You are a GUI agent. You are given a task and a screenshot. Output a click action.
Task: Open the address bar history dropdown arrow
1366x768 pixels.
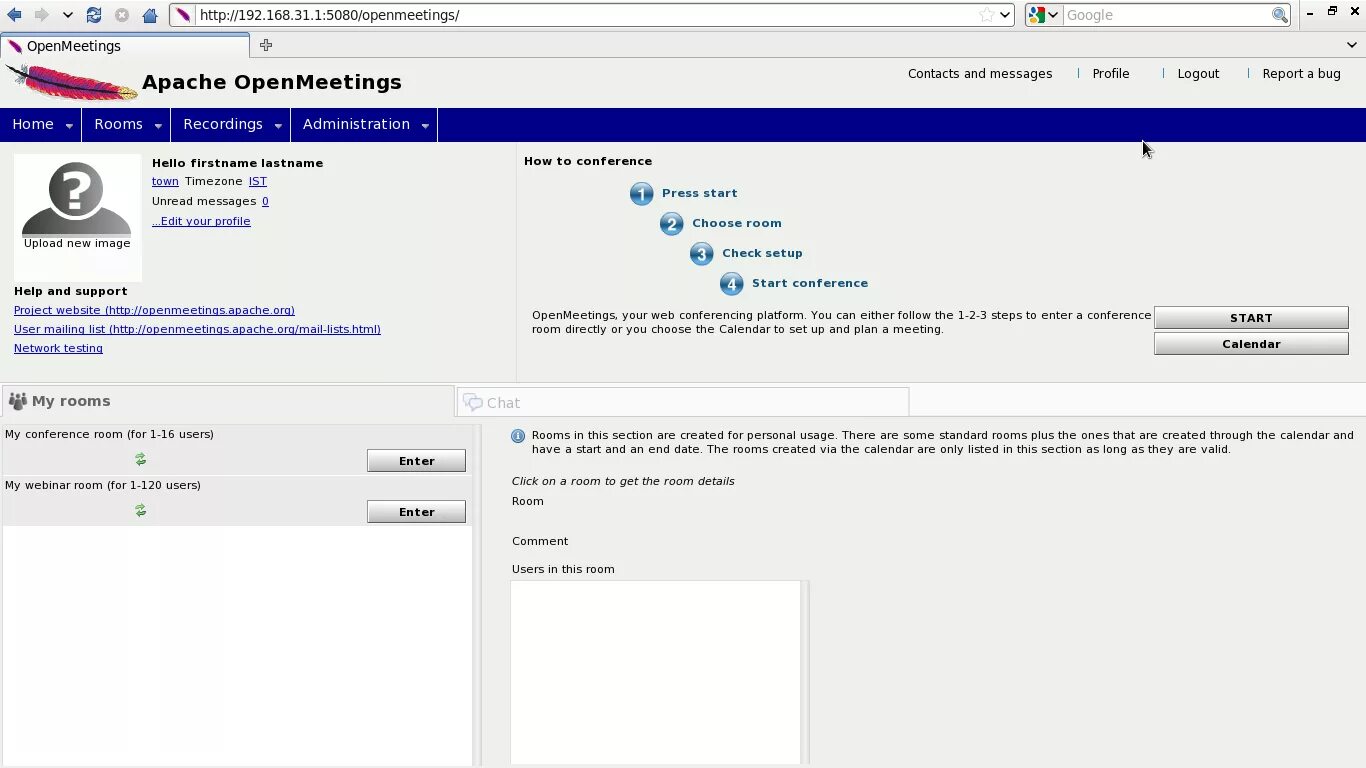[x=1005, y=15]
